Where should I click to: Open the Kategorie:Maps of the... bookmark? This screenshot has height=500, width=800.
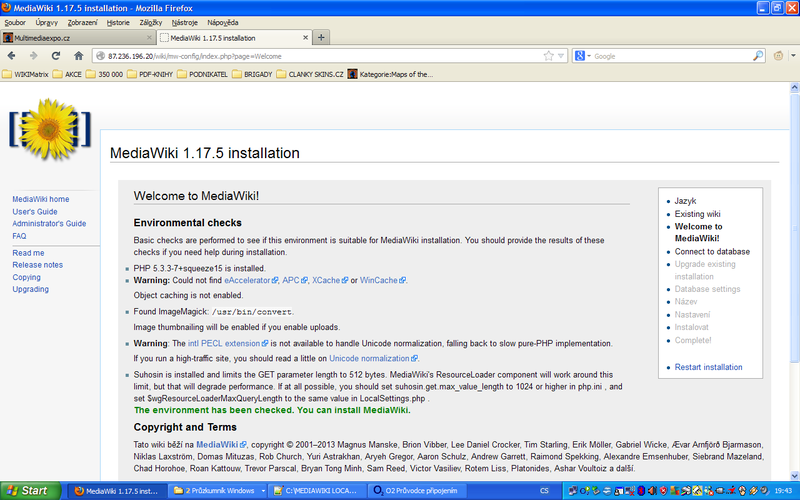[x=390, y=74]
